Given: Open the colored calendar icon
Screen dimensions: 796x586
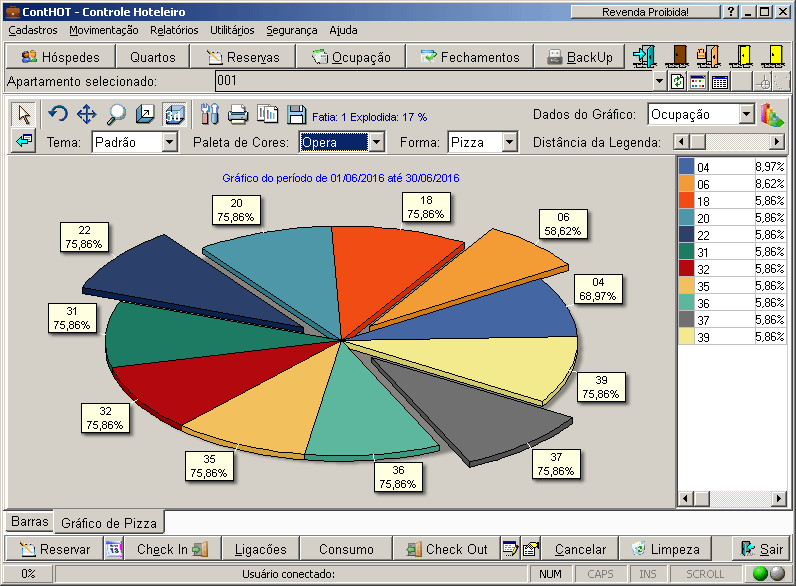Looking at the screenshot, I should pyautogui.click(x=698, y=81).
